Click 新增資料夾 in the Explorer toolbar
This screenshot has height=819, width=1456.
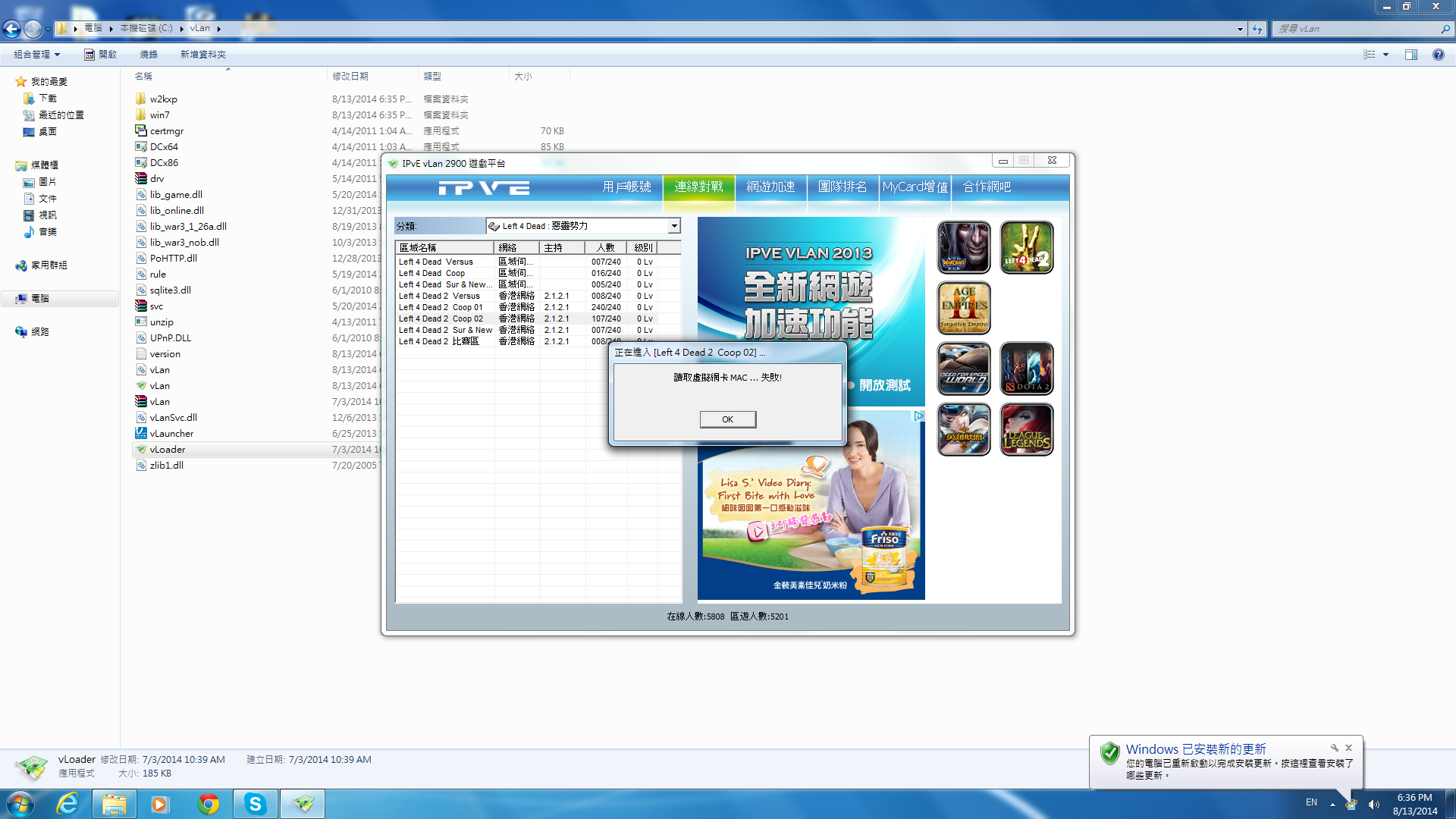202,55
